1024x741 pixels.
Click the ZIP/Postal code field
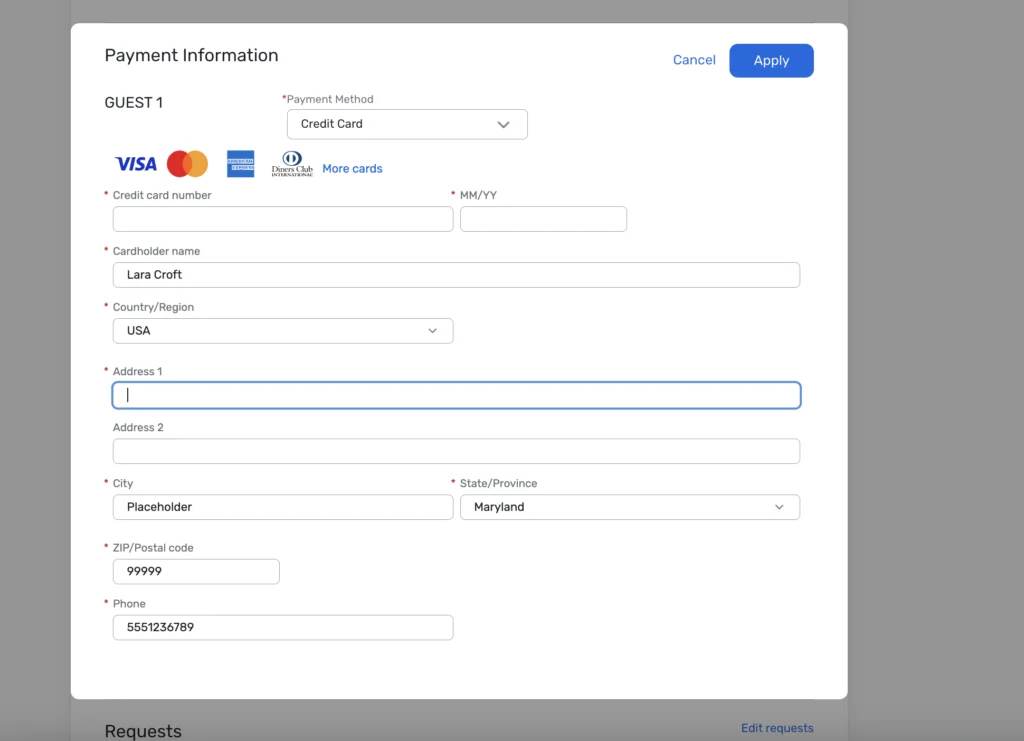coord(196,571)
